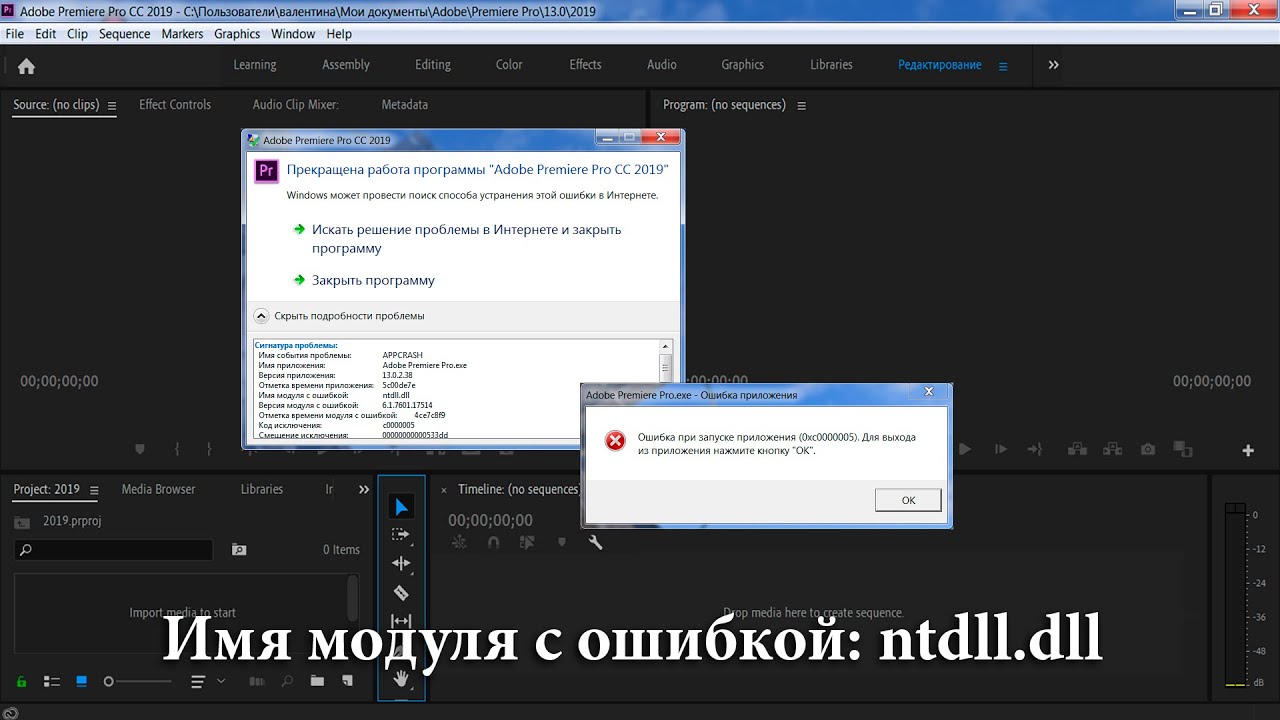
Task: Click the Comparison View icon
Action: click(x=1183, y=450)
